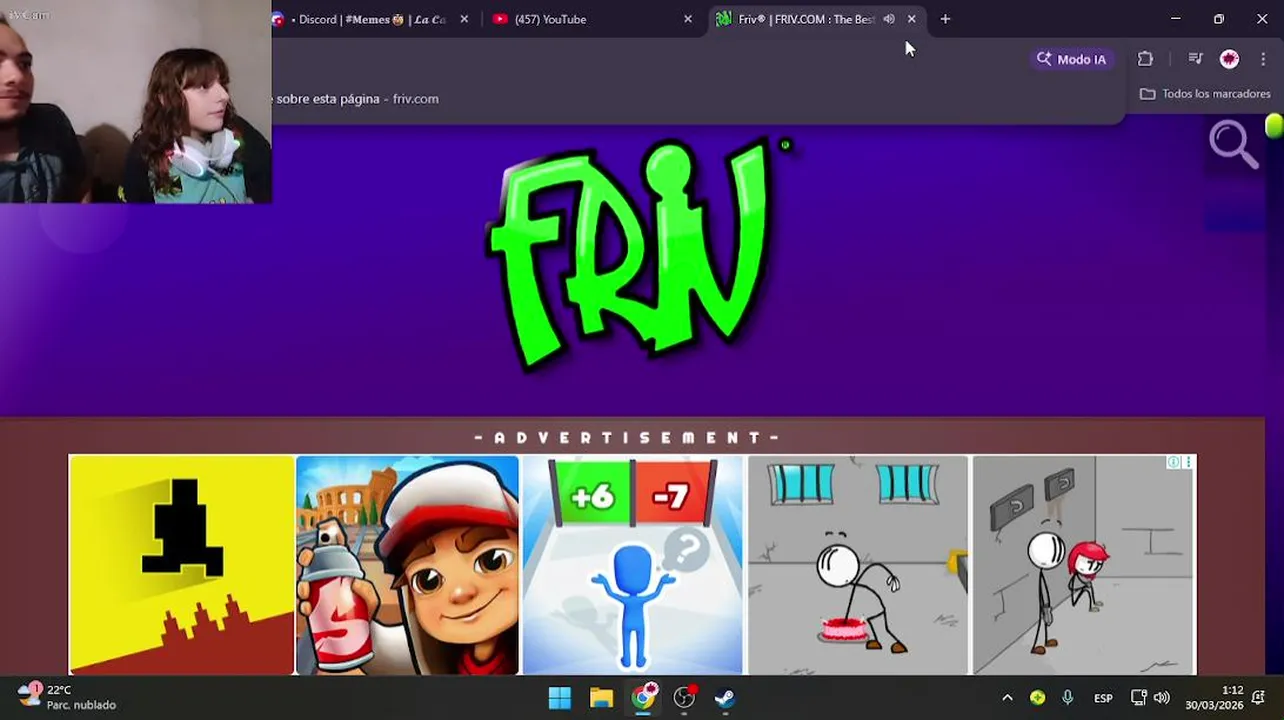1284x720 pixels.
Task: Mute audio on the Friv tab
Action: point(889,19)
